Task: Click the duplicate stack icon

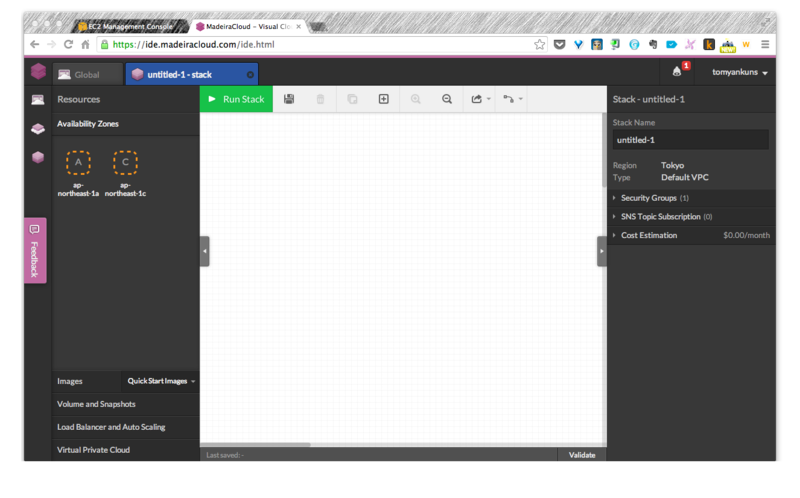Action: (x=352, y=99)
